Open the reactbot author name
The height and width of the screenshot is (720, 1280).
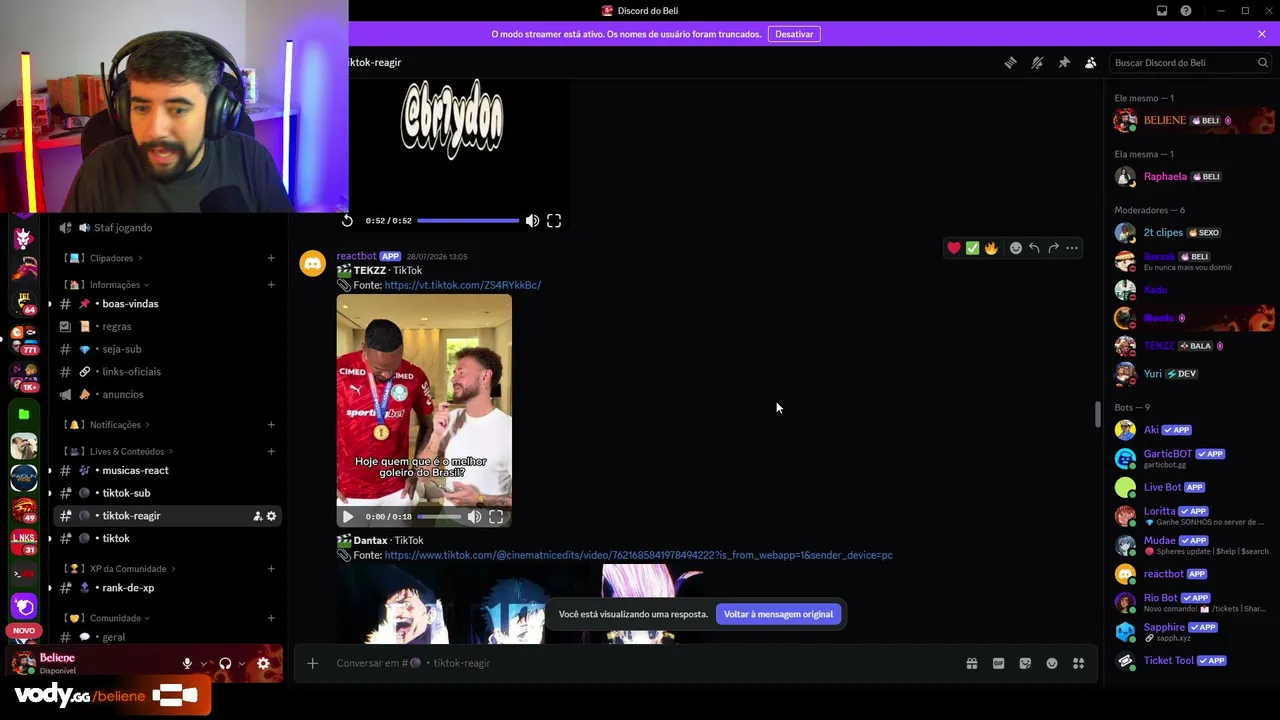[356, 256]
